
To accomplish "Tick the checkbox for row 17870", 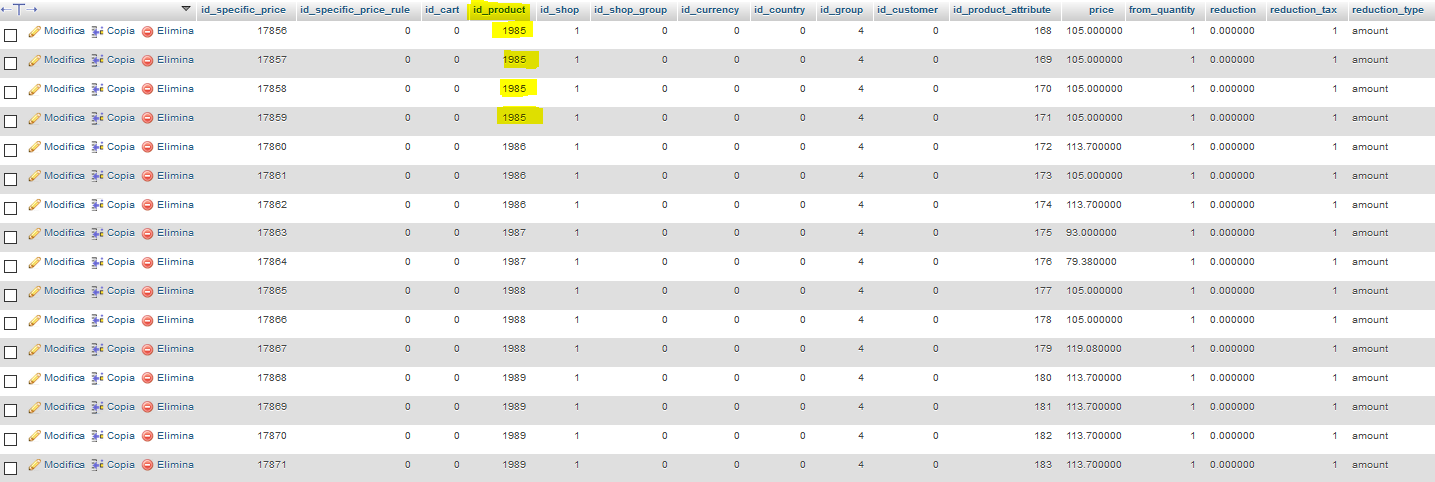I will 11,441.
